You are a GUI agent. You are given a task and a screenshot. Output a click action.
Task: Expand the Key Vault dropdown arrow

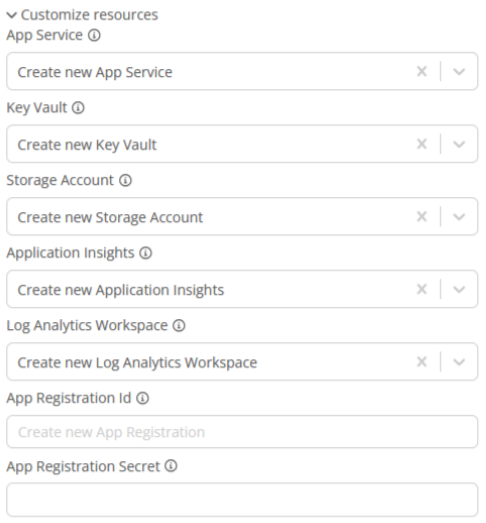pos(459,144)
